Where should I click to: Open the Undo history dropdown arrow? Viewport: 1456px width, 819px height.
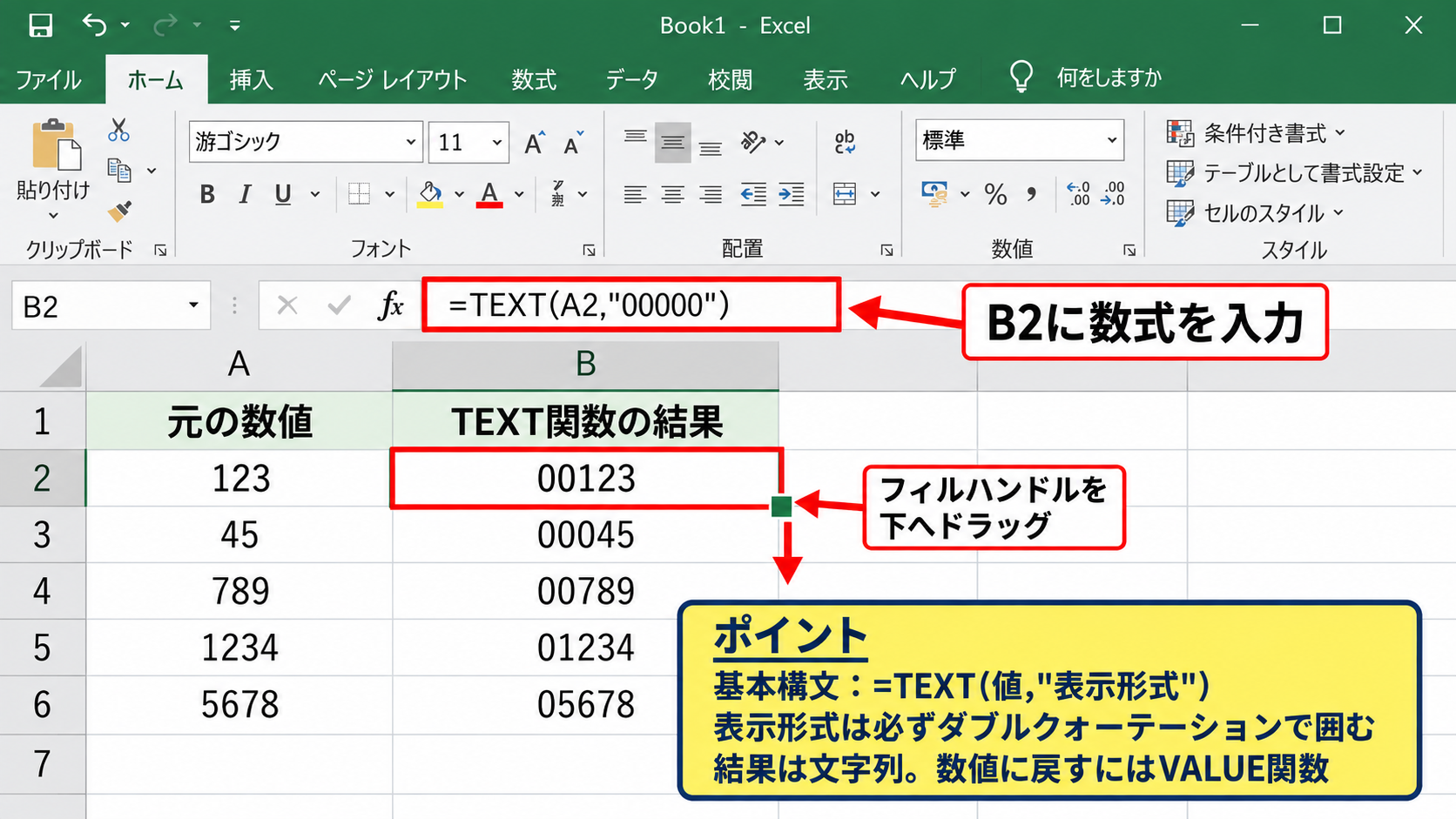pos(125,25)
